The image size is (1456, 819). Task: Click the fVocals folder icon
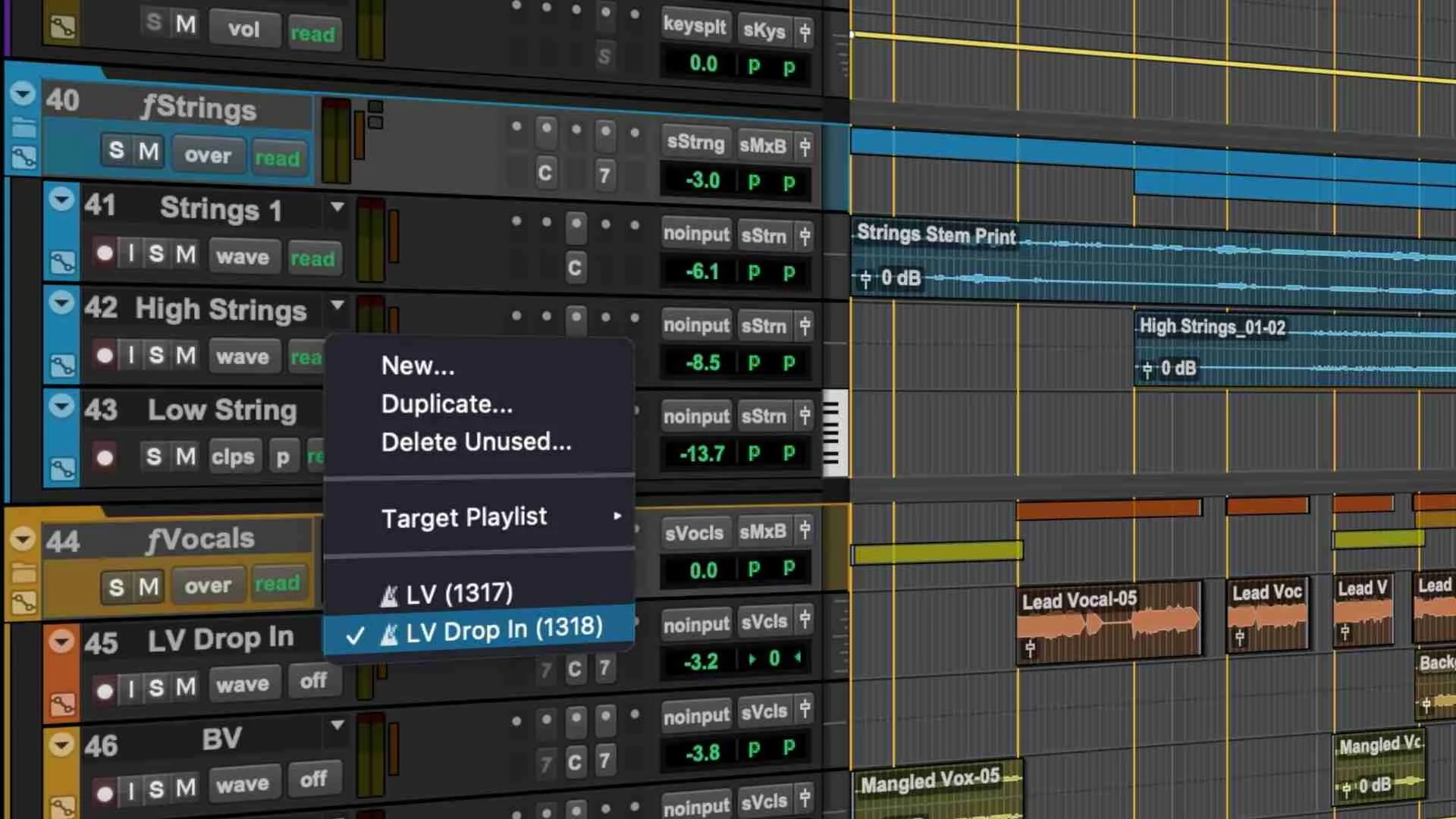coord(24,573)
